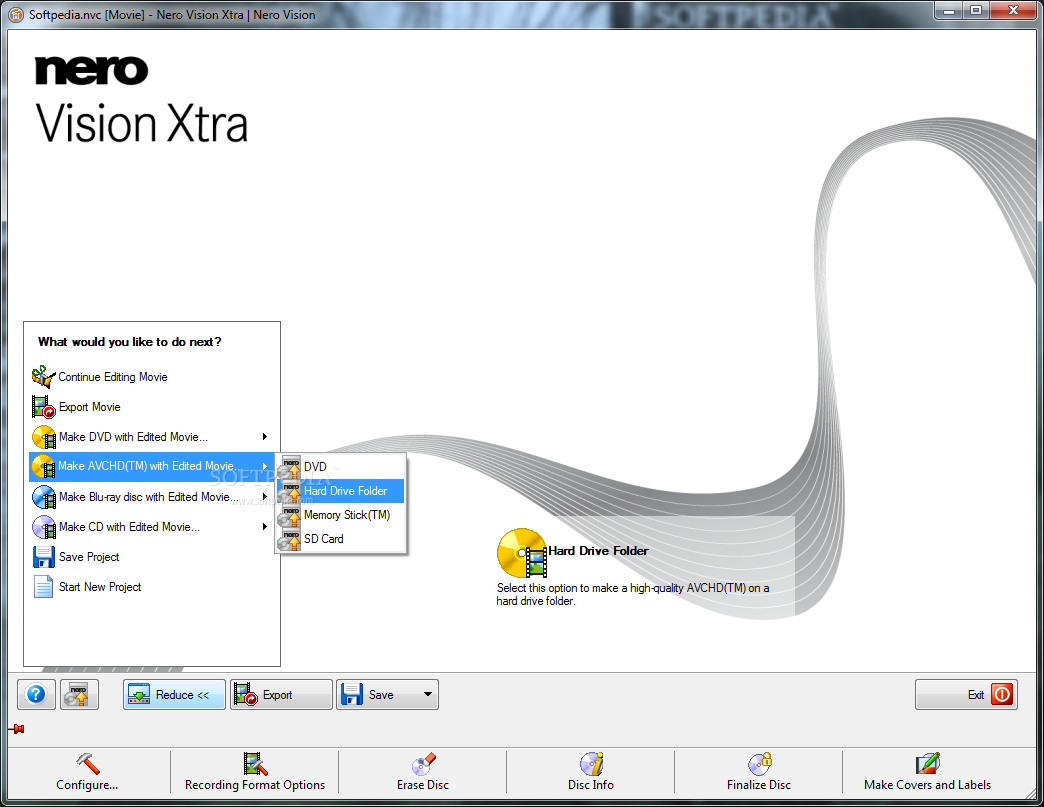
Task: Click the Export button in the bottom bar
Action: point(281,694)
